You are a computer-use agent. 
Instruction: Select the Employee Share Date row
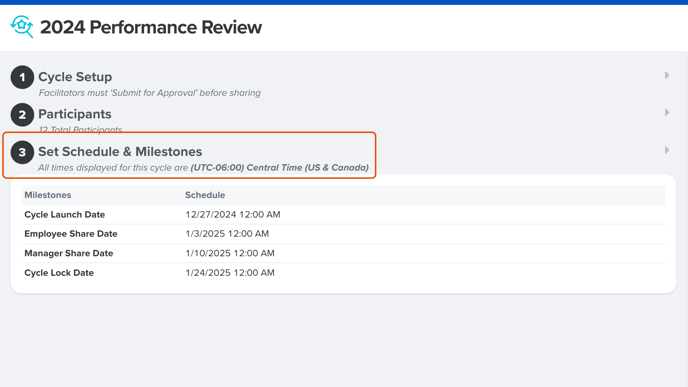(x=343, y=234)
